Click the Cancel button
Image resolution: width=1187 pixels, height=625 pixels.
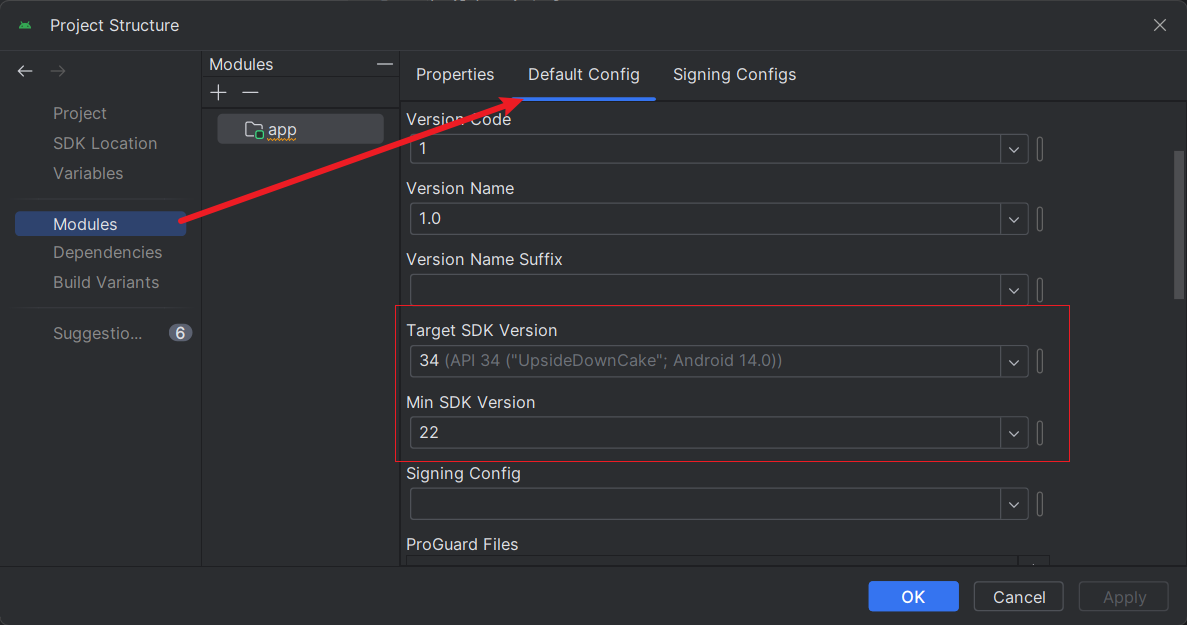(x=1019, y=596)
